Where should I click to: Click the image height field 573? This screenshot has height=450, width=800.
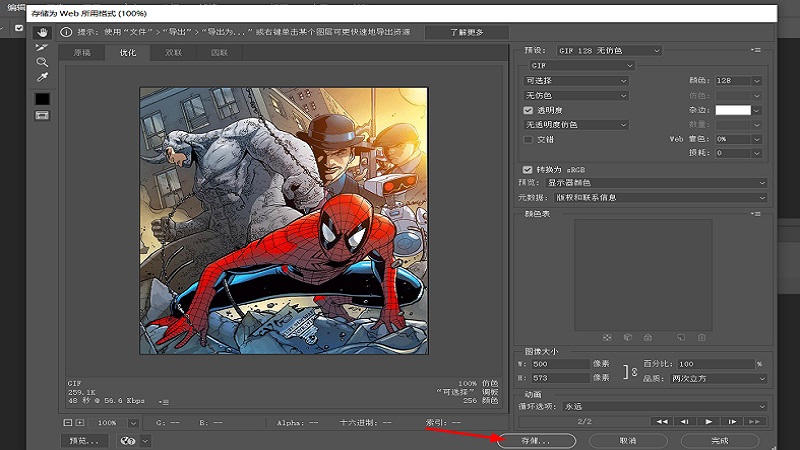tap(560, 378)
